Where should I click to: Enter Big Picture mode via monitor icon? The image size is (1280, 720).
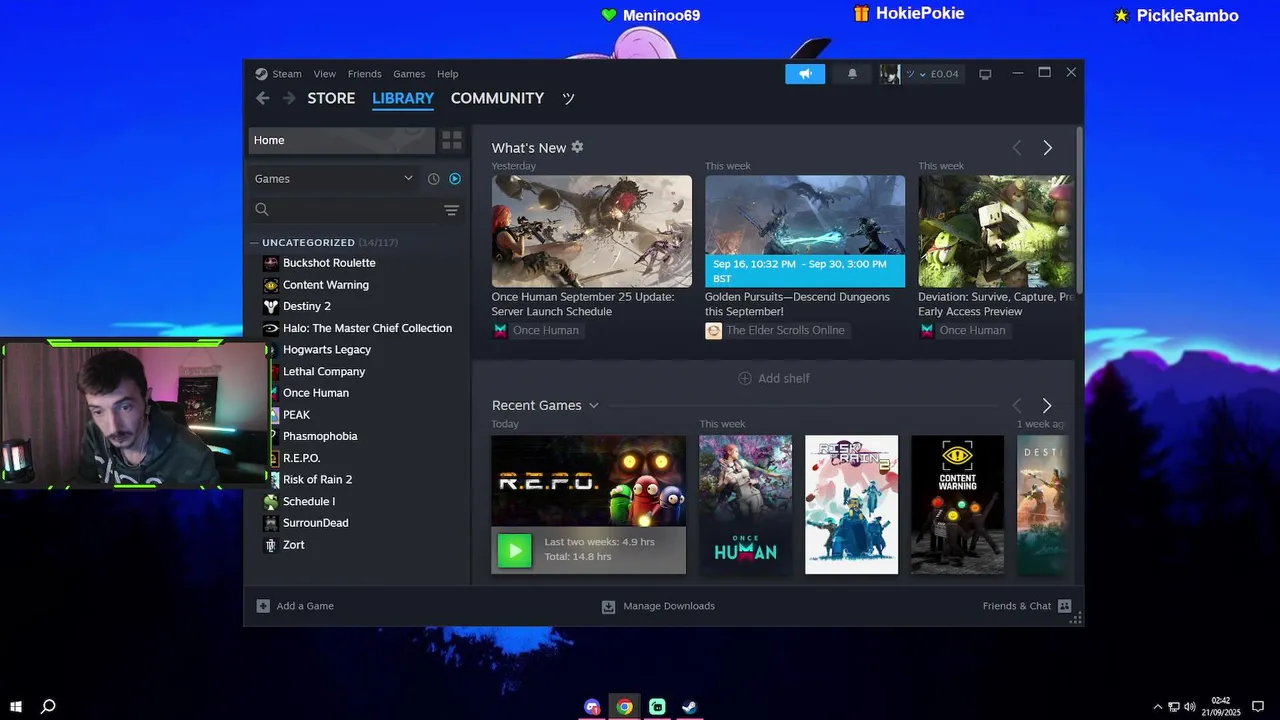click(x=985, y=74)
